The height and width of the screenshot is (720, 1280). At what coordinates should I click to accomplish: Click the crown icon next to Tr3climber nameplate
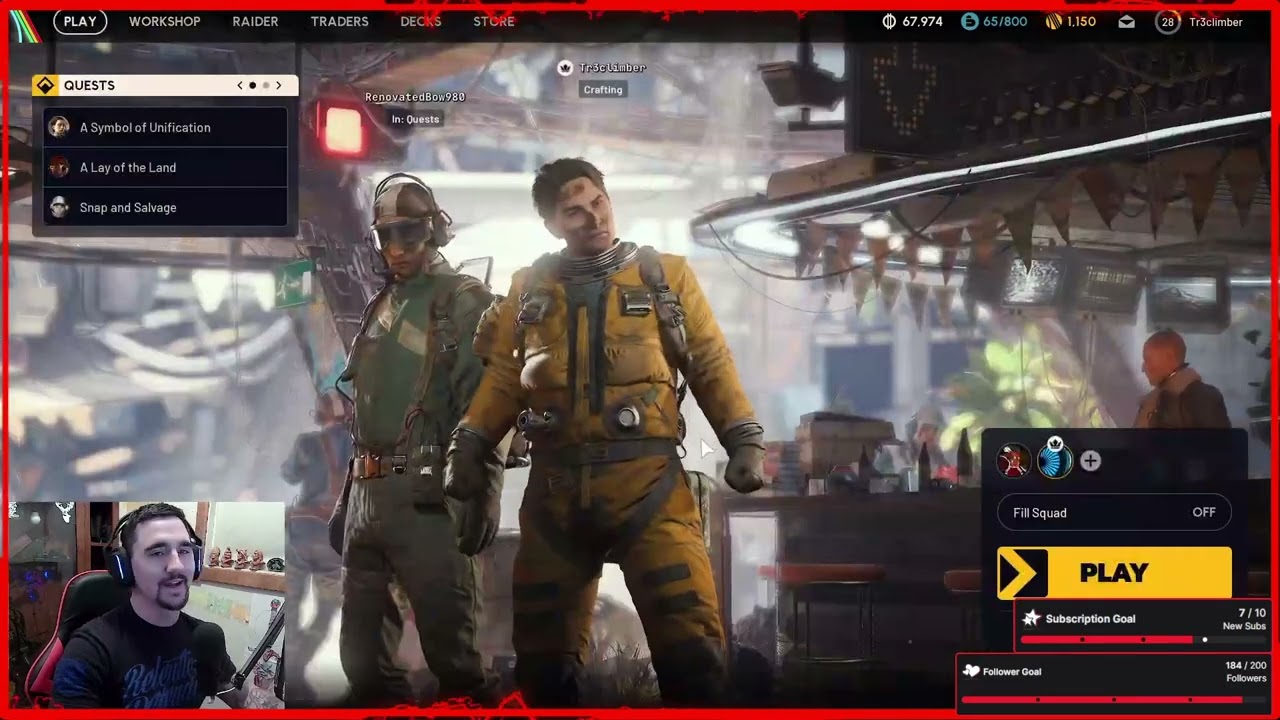coord(564,67)
